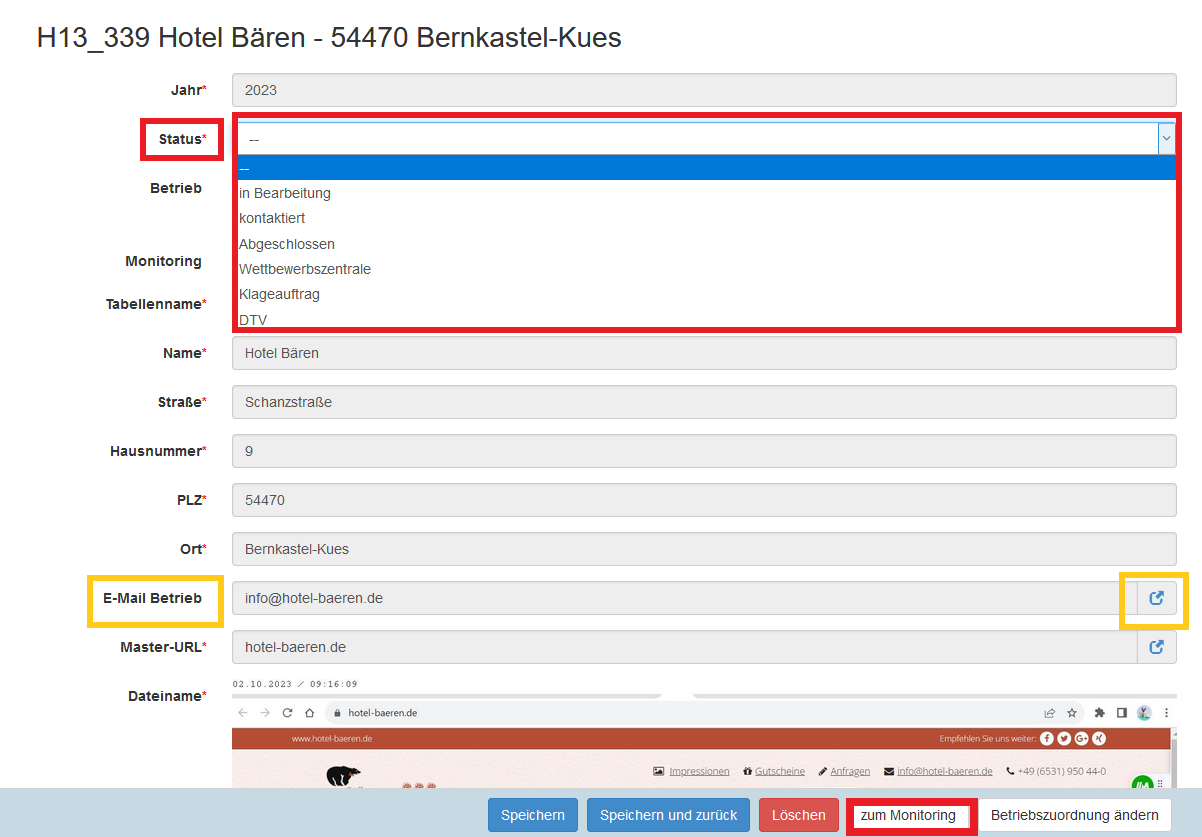The image size is (1202, 837).
Task: Go to 'zum Monitoring'
Action: 908,815
